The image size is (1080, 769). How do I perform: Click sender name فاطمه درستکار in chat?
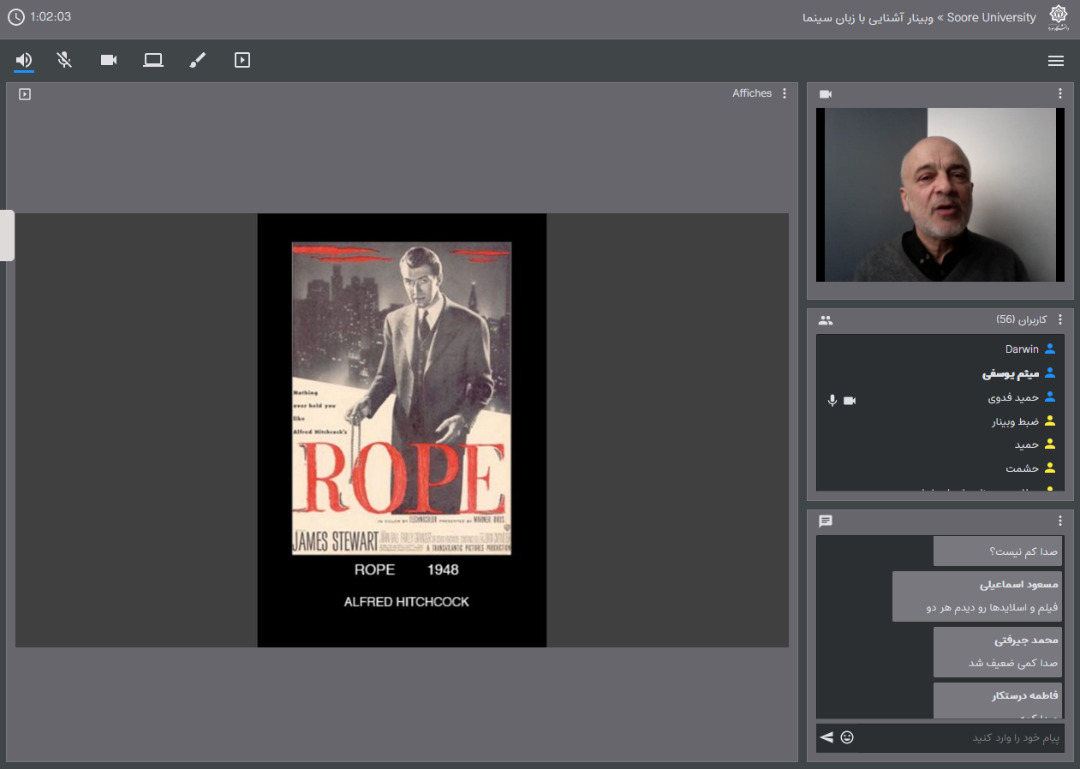click(1025, 696)
